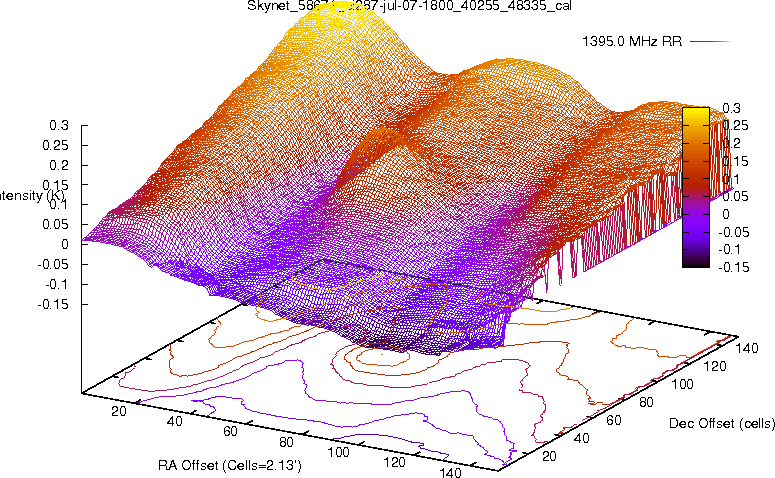Click the -0.1 tick on the Intensity axis
Screen dimensions: 775x478
pyautogui.click(x=57, y=284)
